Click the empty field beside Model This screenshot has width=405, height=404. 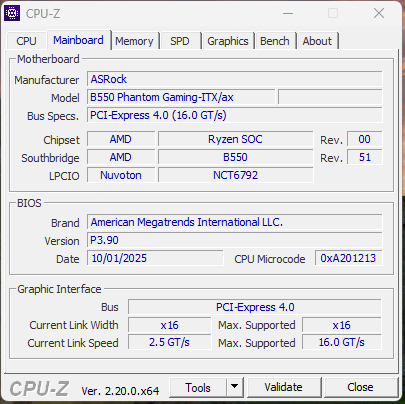(330, 97)
